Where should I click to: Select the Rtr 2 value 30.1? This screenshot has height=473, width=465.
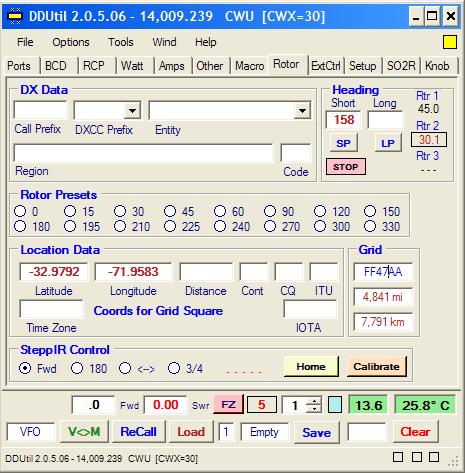tap(429, 140)
